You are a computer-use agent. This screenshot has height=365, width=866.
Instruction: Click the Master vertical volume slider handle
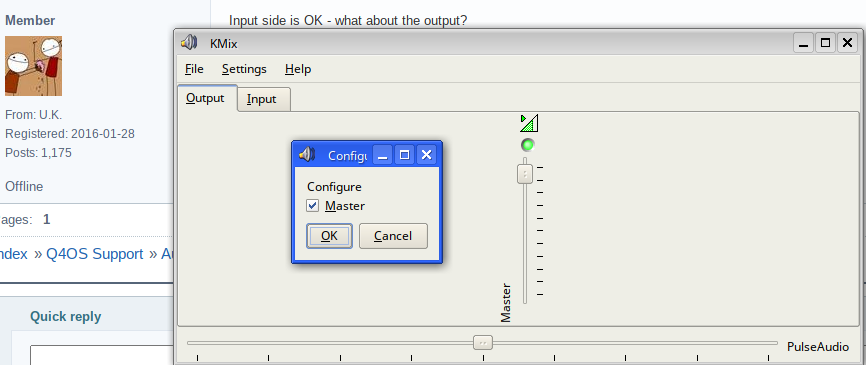tap(525, 174)
